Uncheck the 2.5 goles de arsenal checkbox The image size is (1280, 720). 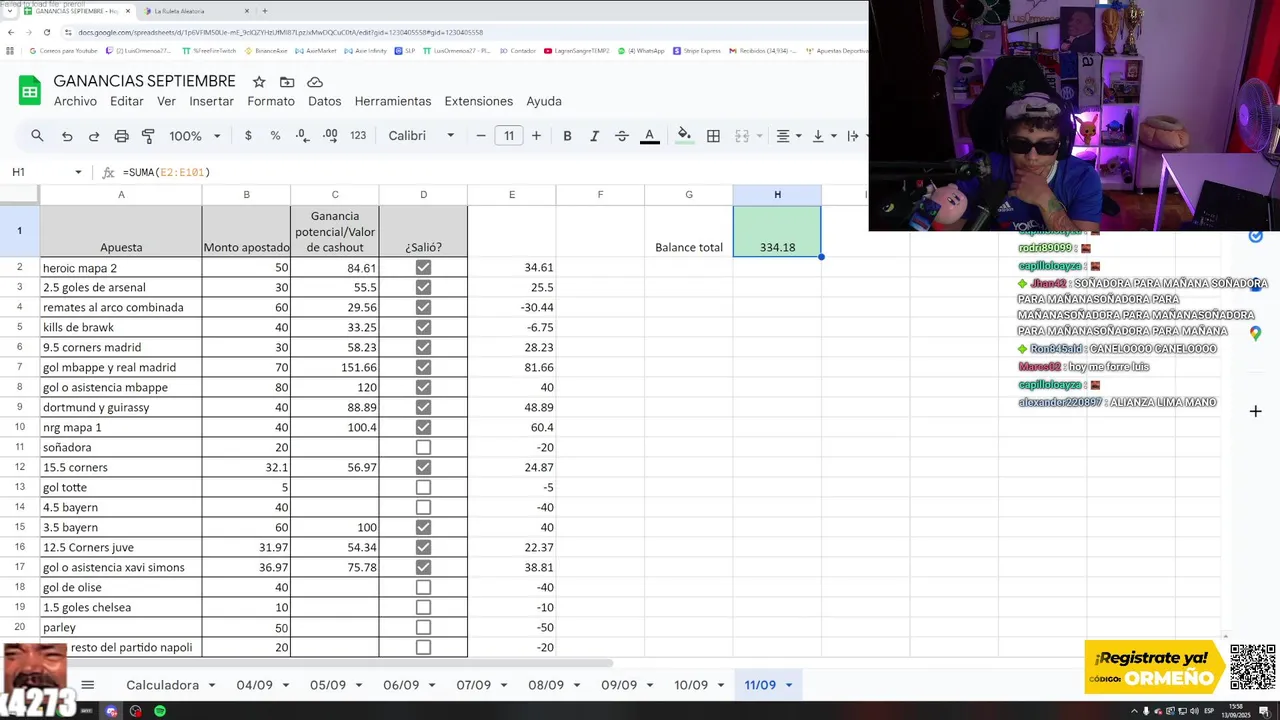(x=423, y=287)
